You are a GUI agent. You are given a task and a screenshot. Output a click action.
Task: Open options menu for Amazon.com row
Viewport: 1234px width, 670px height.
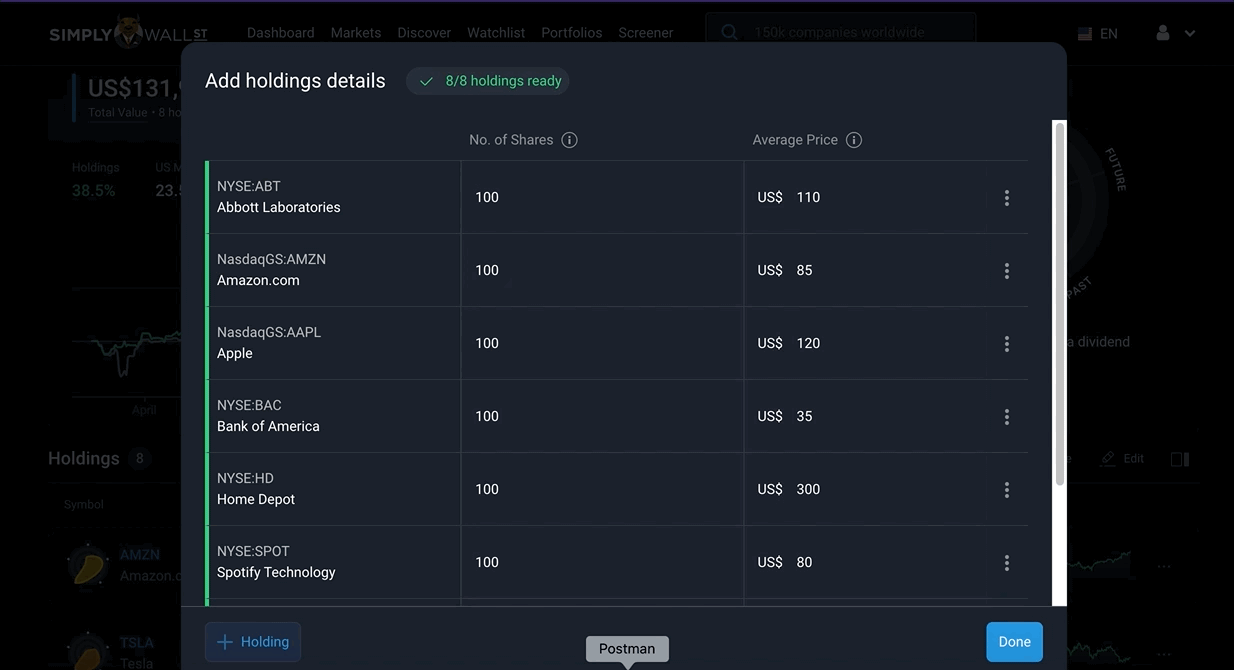tap(1007, 271)
